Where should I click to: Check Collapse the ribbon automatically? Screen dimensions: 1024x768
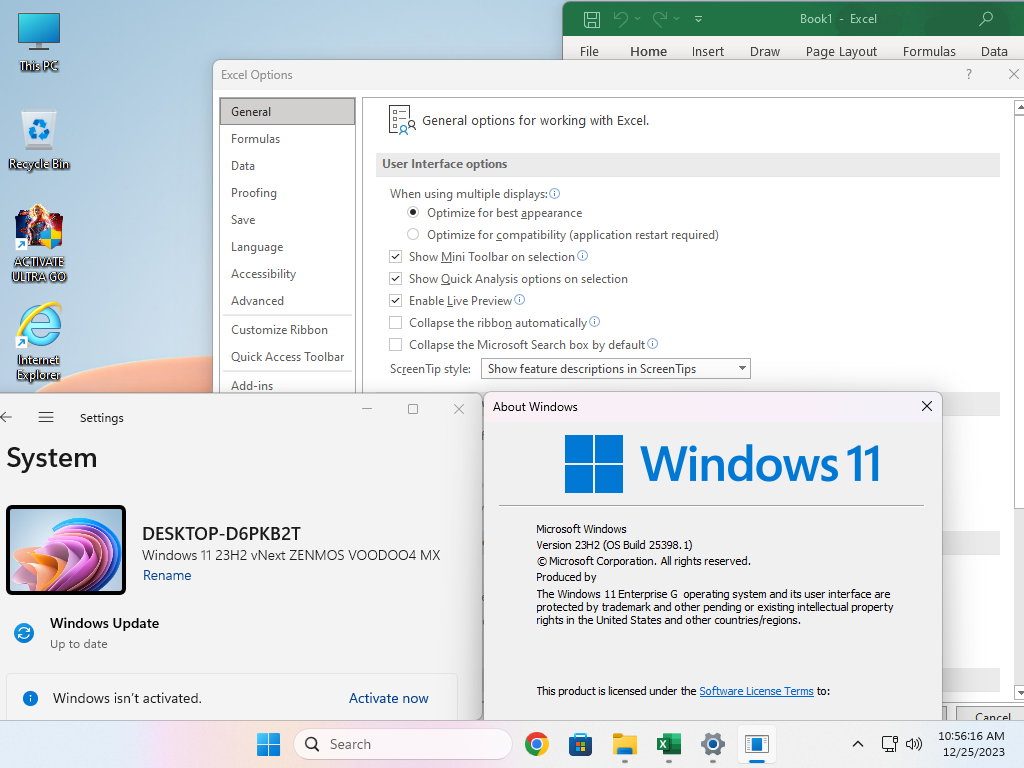click(x=395, y=323)
